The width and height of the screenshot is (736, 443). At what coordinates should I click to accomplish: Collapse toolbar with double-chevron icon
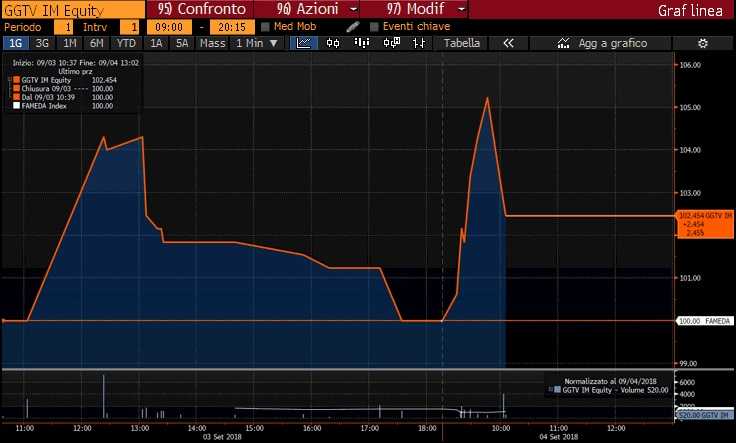point(508,43)
